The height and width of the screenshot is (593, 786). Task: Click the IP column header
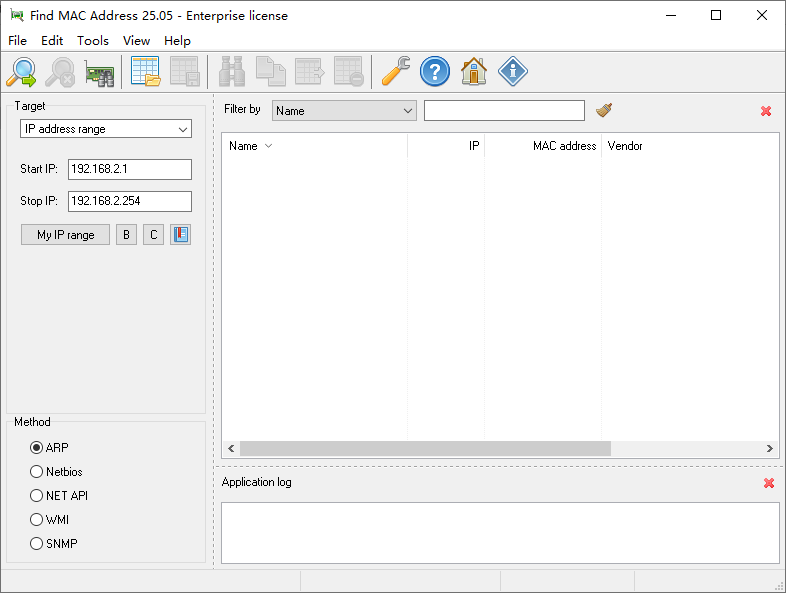point(446,146)
